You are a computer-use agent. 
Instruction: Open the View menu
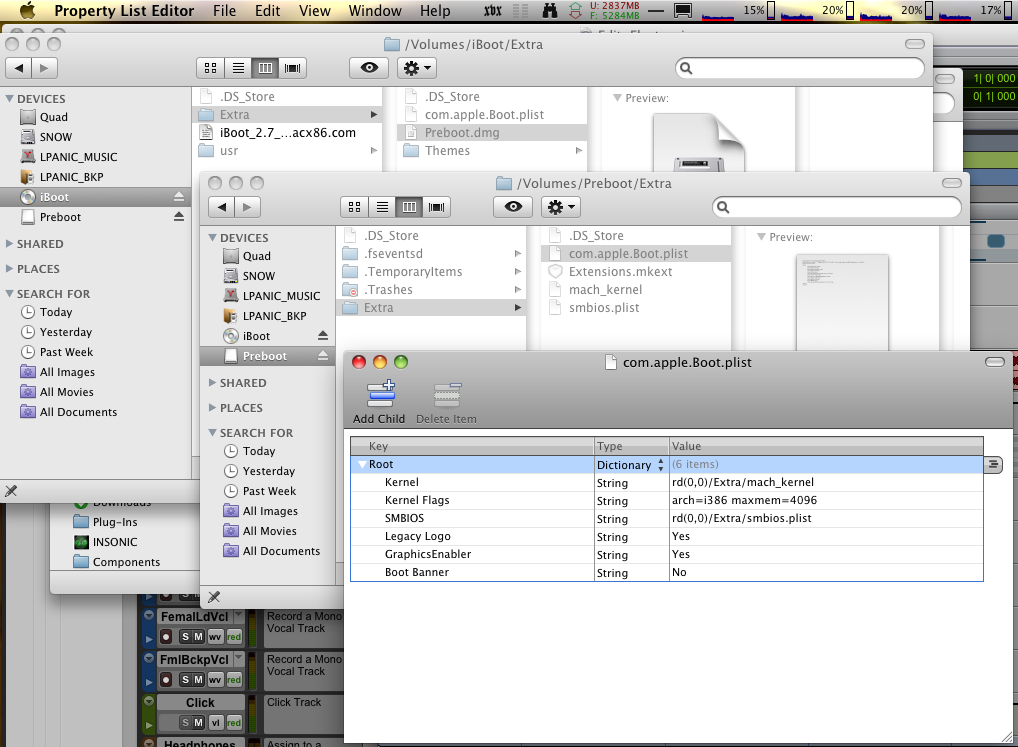click(314, 10)
